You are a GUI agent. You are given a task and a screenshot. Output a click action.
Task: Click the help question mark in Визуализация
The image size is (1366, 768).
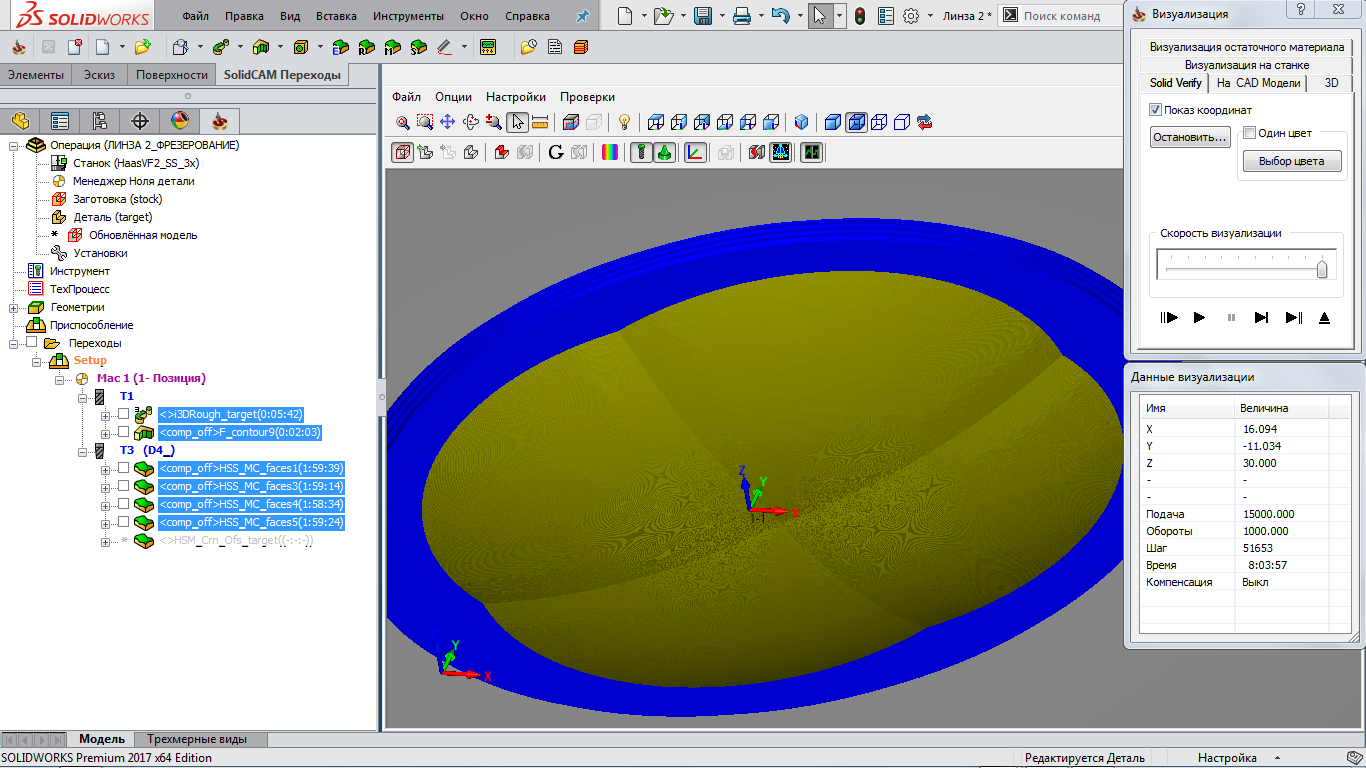pos(1300,10)
